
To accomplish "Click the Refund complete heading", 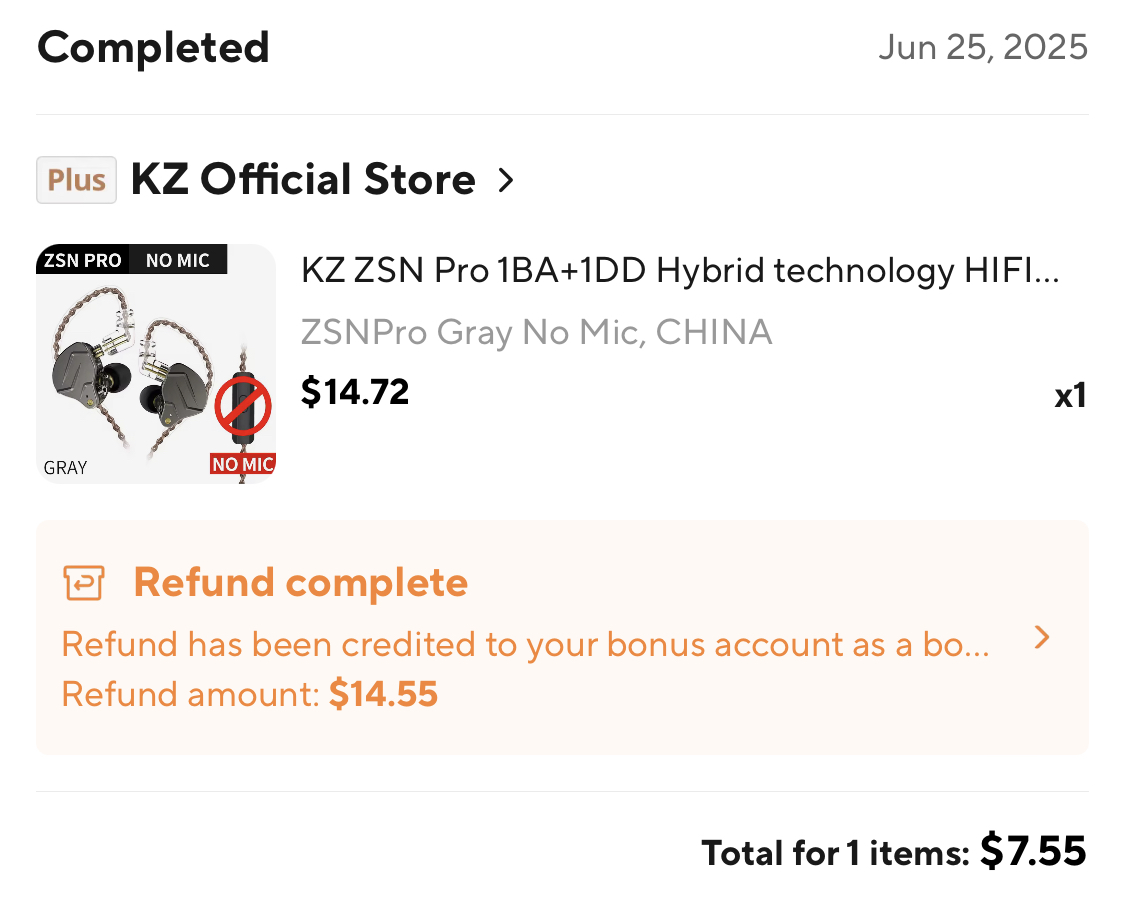I will [x=300, y=582].
